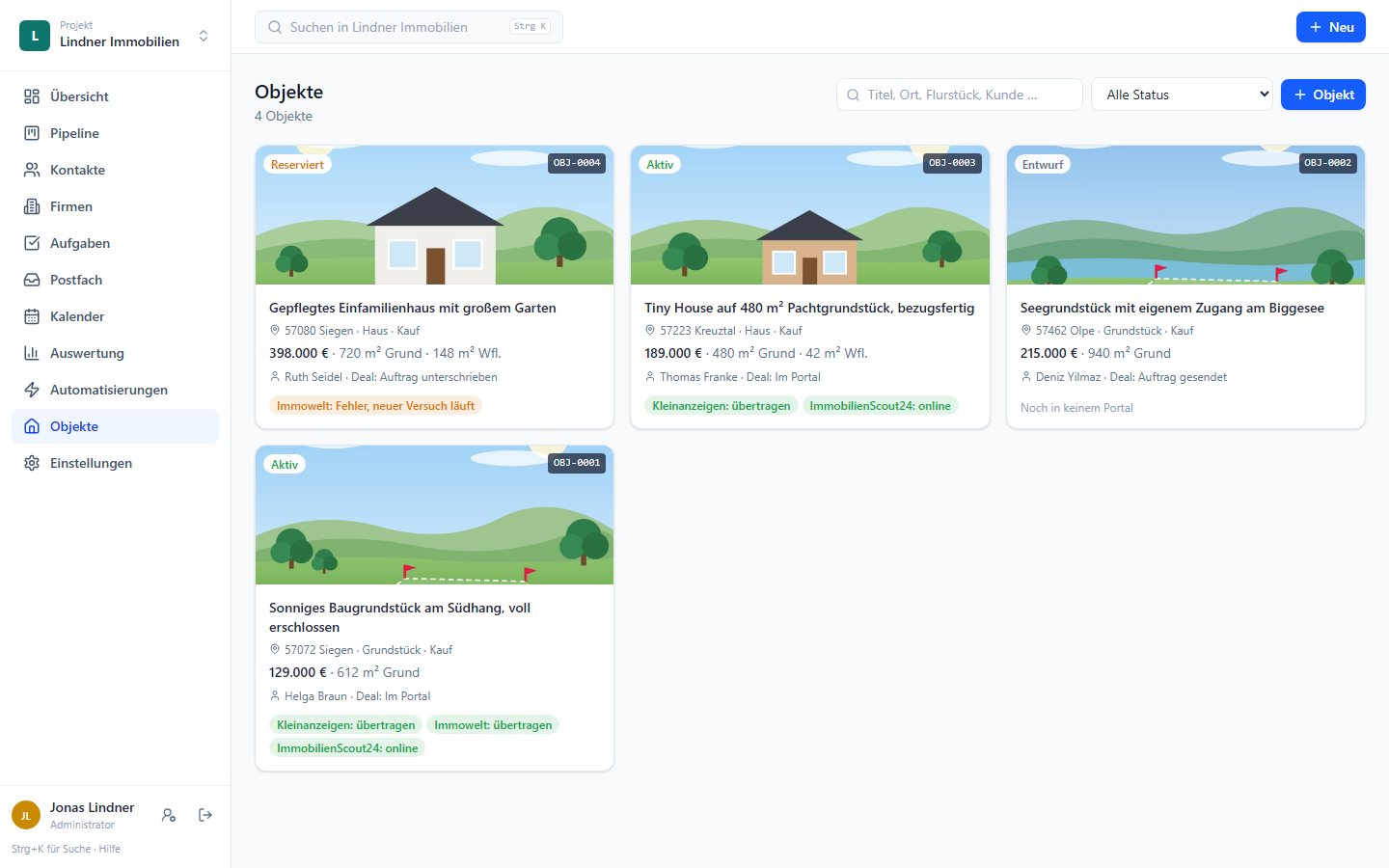Open the Alle Status filter dropdown
The width and height of the screenshot is (1389, 868).
1182,95
